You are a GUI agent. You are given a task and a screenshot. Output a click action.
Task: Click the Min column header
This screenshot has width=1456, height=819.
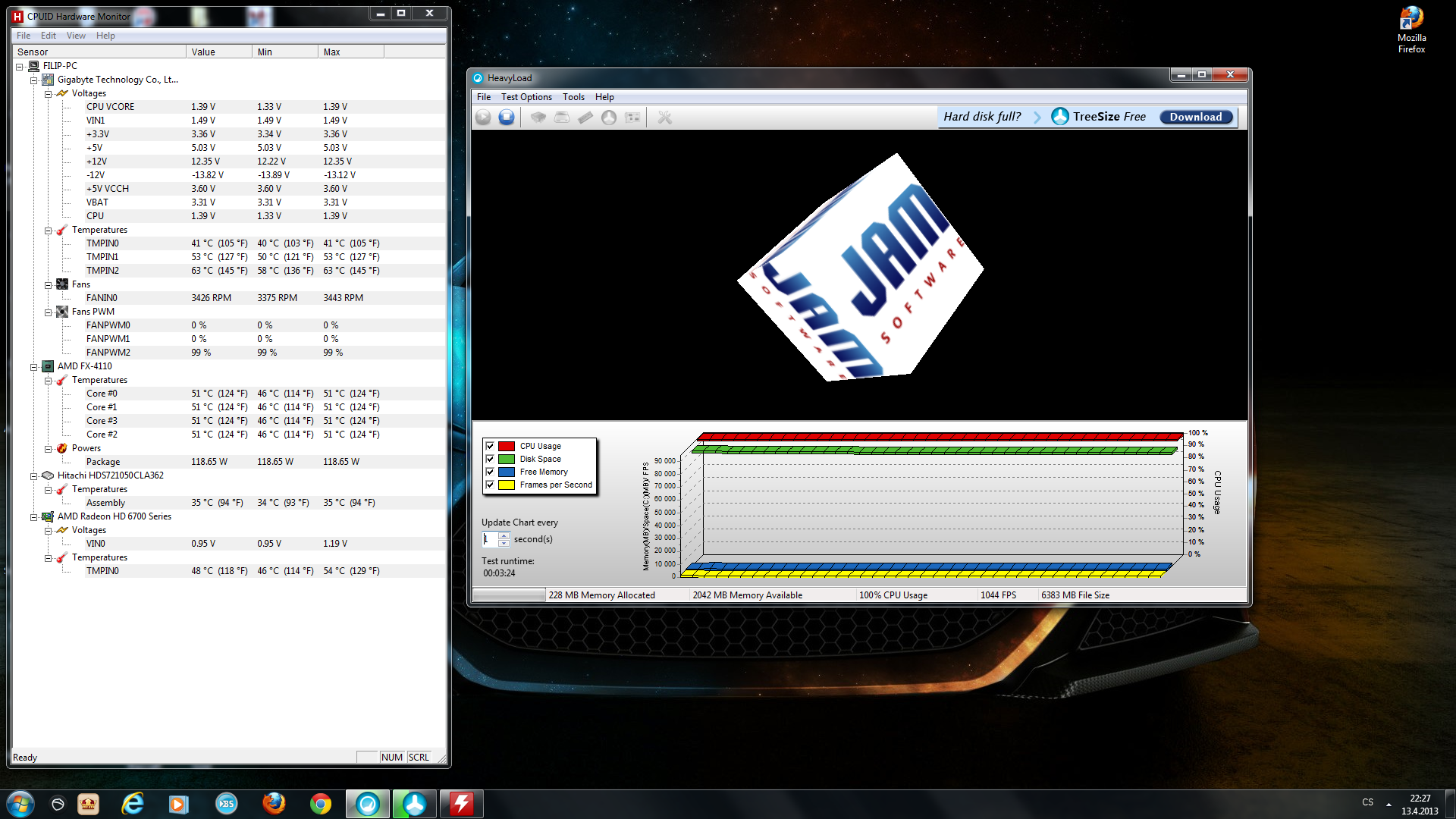(285, 52)
